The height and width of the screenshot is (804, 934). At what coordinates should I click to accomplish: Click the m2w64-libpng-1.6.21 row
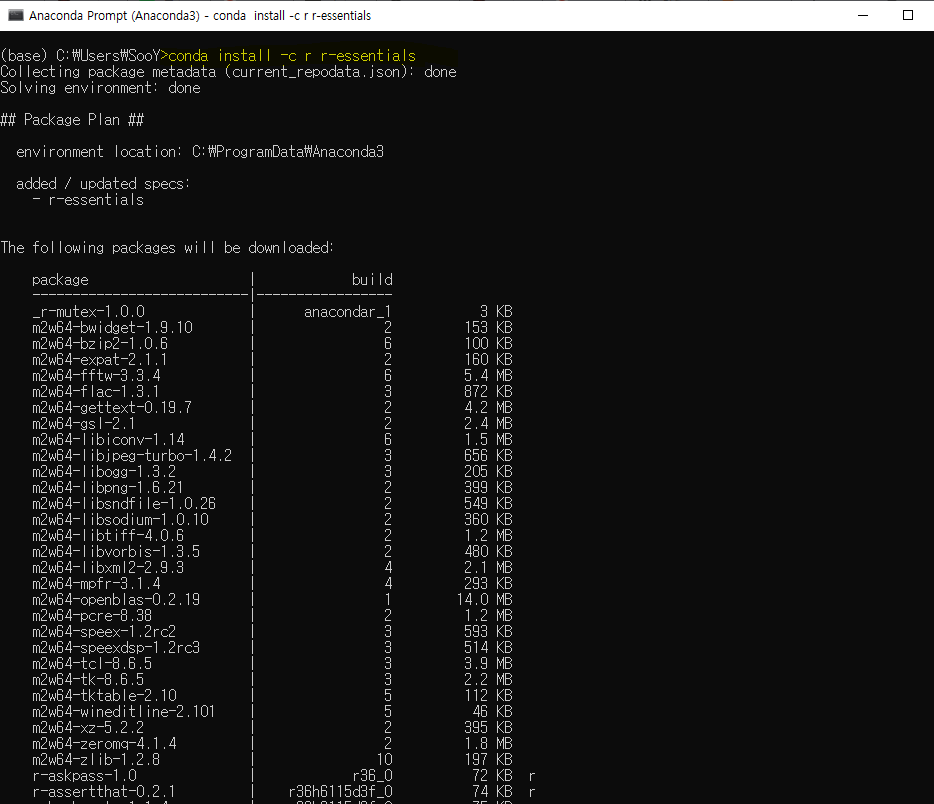pyautogui.click(x=272, y=488)
